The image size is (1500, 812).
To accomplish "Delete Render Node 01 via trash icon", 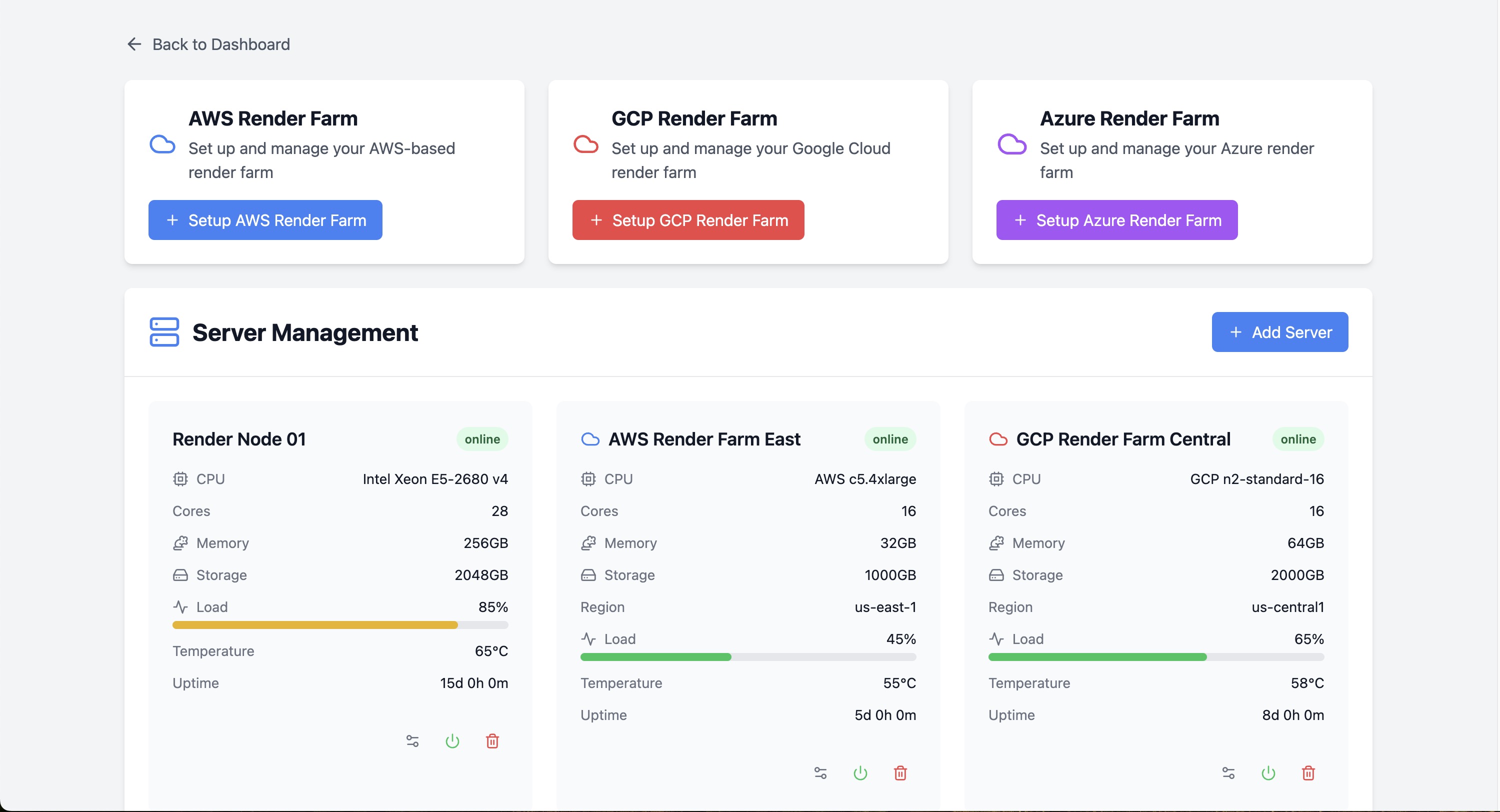I will pyautogui.click(x=492, y=741).
